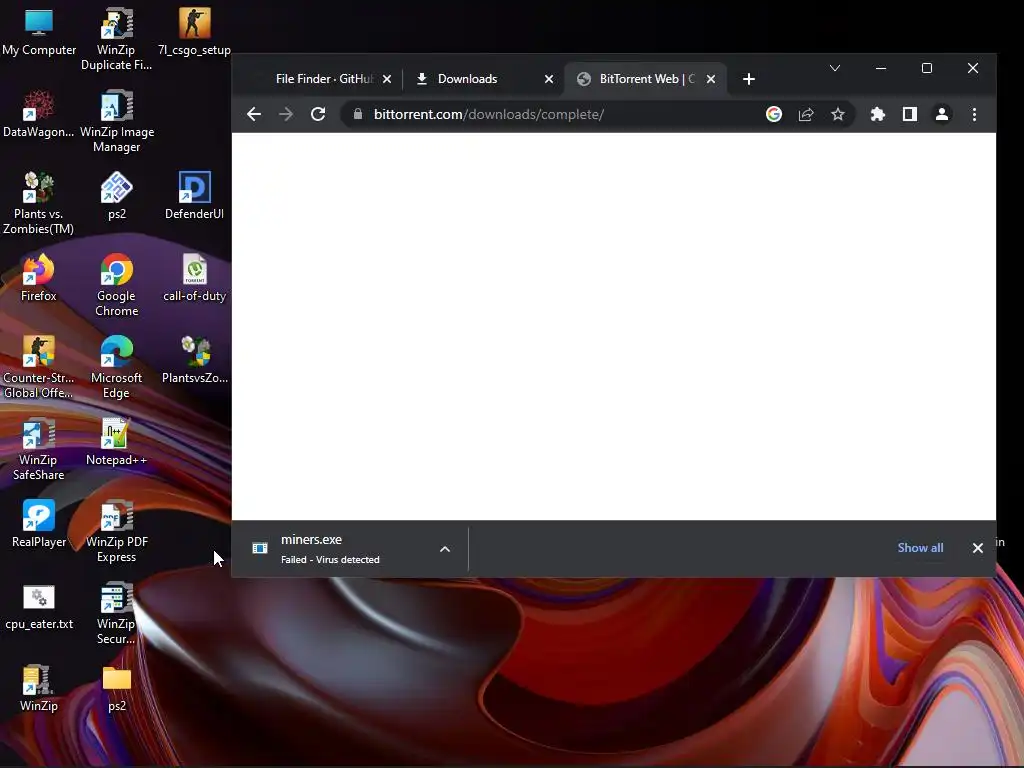Bookmark this tab with star icon
The height and width of the screenshot is (768, 1024).
(x=838, y=114)
